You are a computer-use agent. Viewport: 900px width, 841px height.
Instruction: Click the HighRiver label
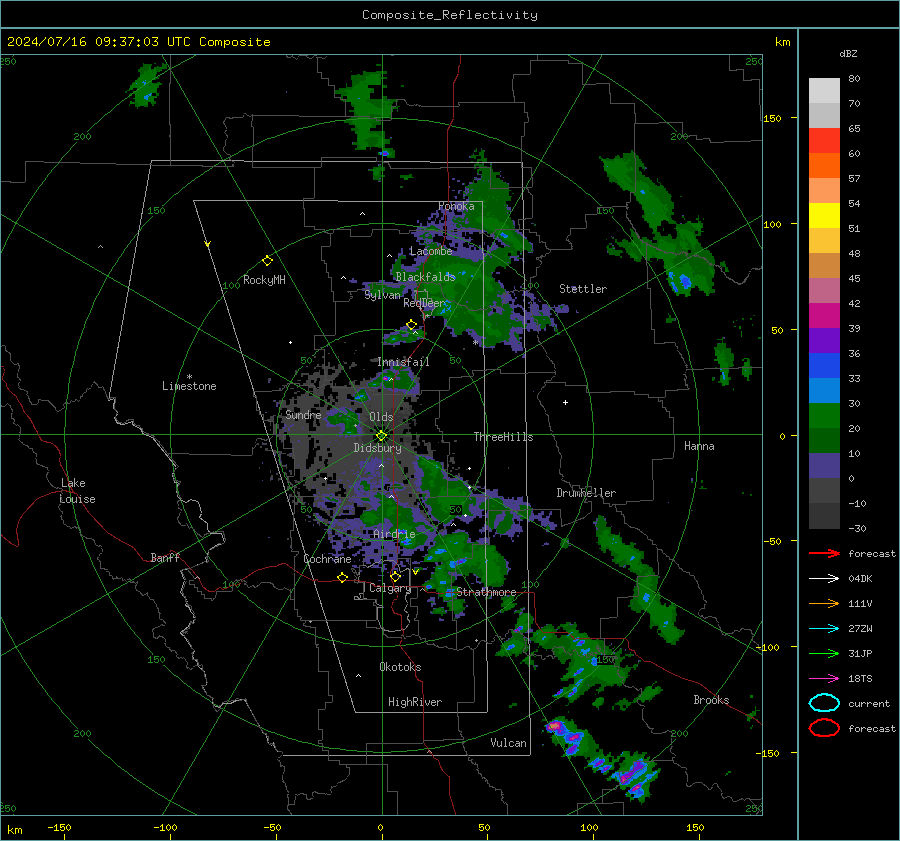415,702
